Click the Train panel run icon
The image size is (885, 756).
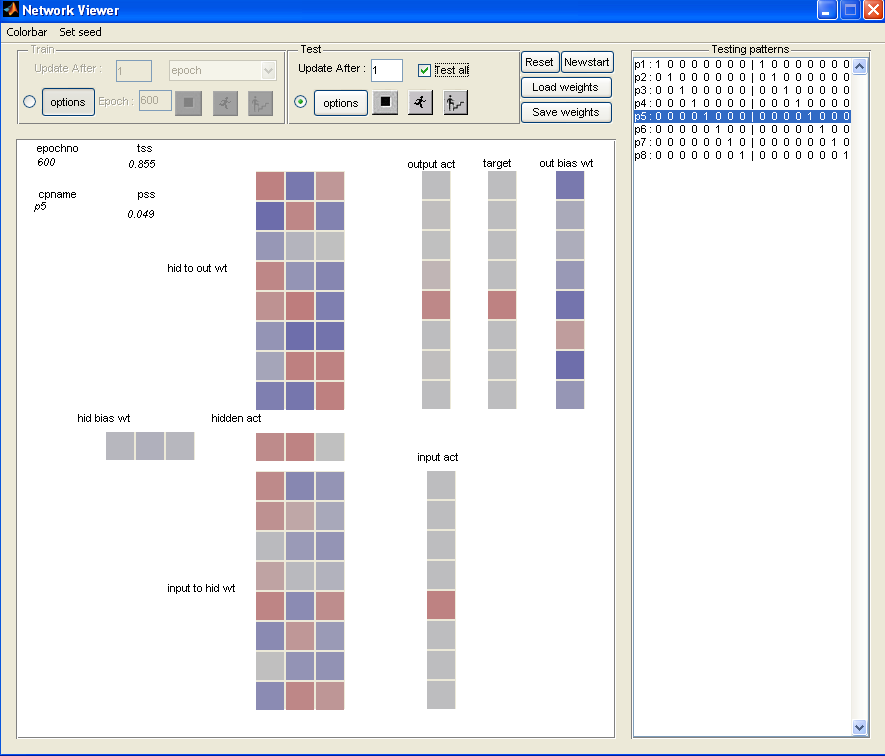225,102
